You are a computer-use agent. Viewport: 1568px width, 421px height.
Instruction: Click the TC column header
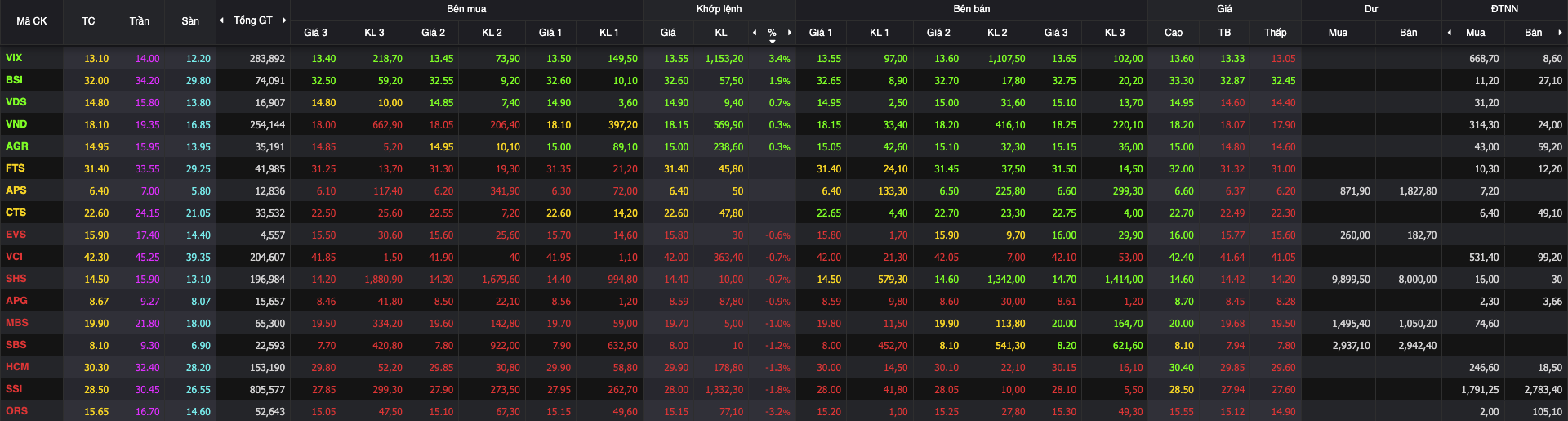(x=88, y=21)
